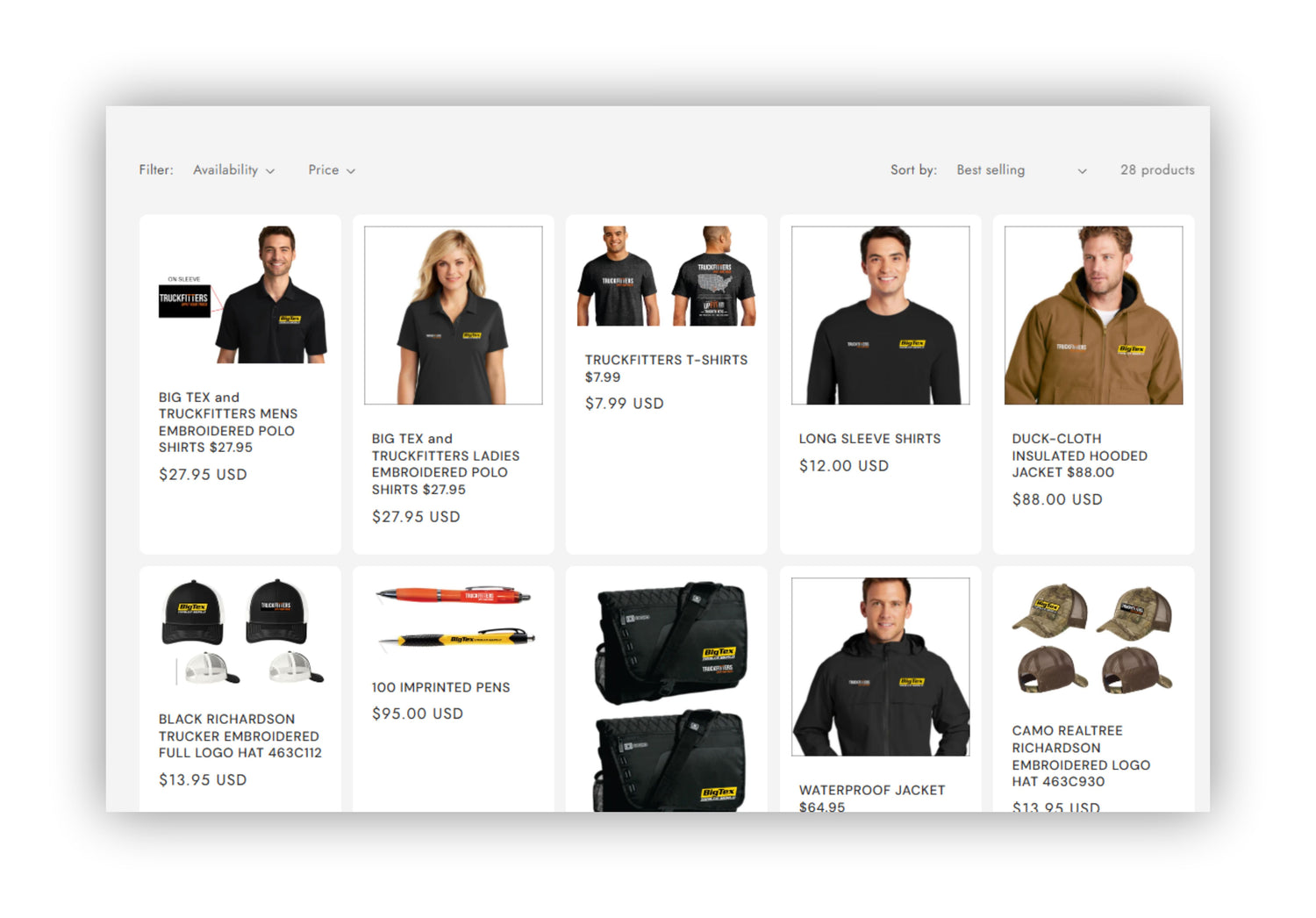
Task: Open Big Tex and Truckfitters Mens Embroidered Polo link
Action: (228, 422)
